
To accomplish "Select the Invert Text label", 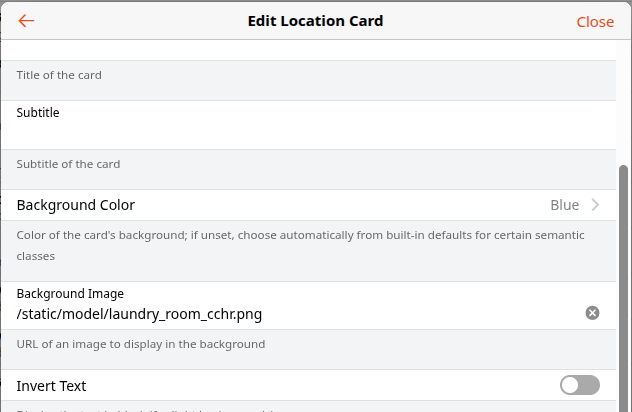I will (x=51, y=386).
